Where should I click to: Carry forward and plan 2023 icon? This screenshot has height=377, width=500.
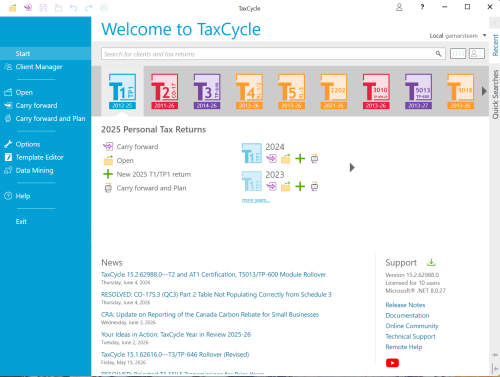point(314,186)
